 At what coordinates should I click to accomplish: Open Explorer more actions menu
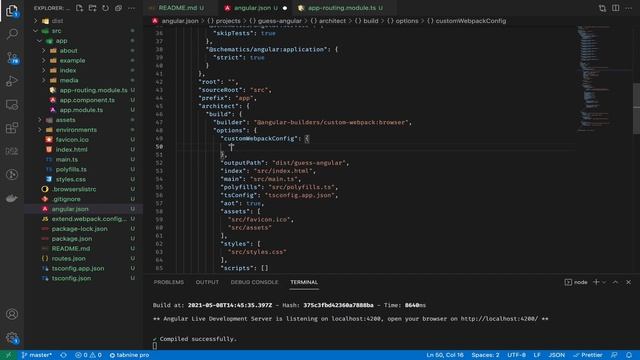(131, 8)
